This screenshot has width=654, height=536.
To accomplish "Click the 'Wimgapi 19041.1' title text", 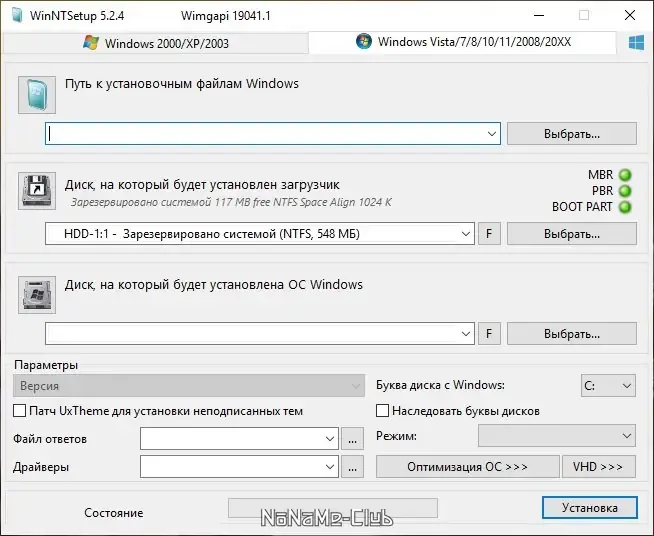I will pyautogui.click(x=226, y=16).
